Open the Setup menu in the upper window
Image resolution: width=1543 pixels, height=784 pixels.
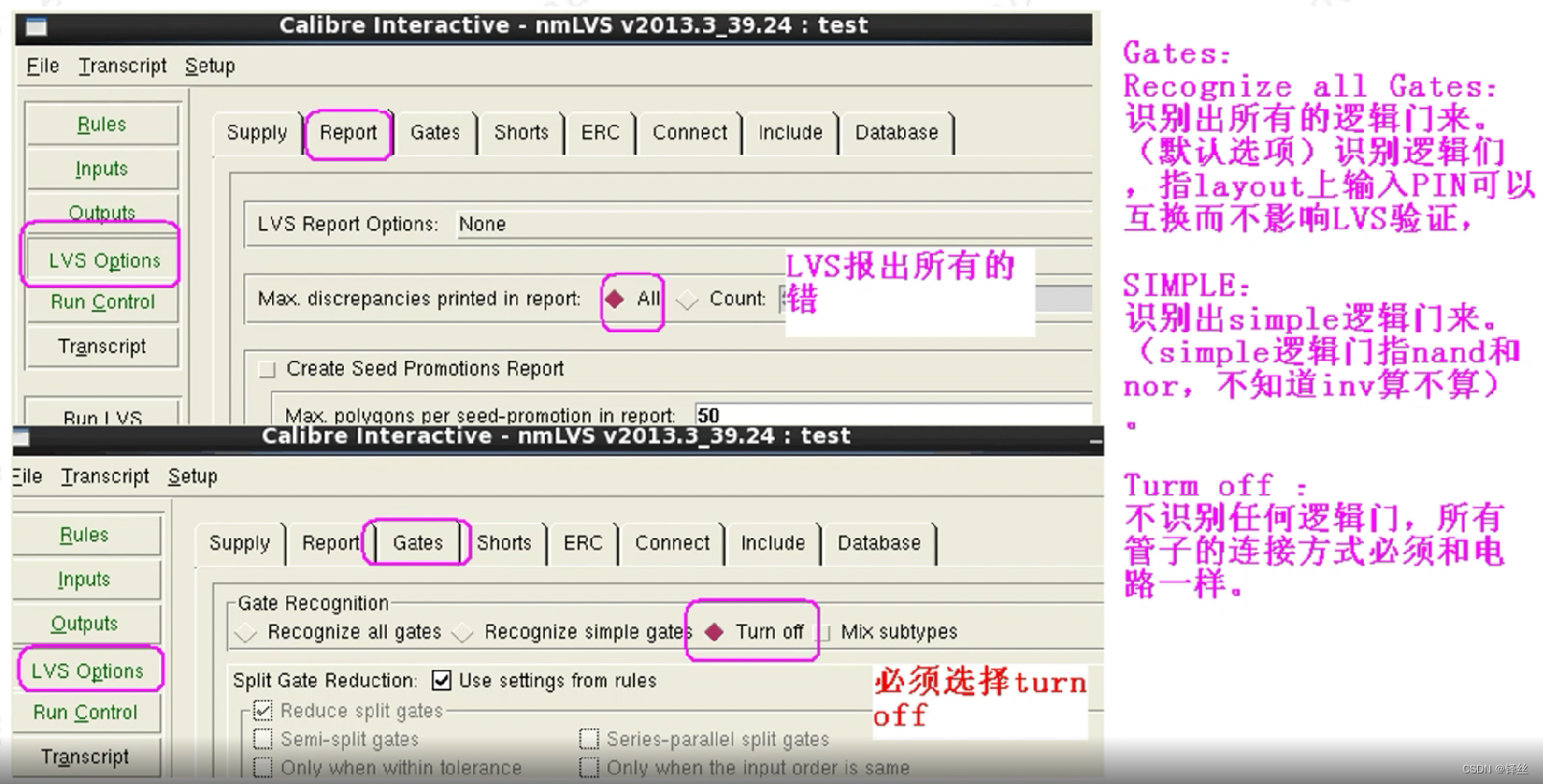click(210, 66)
